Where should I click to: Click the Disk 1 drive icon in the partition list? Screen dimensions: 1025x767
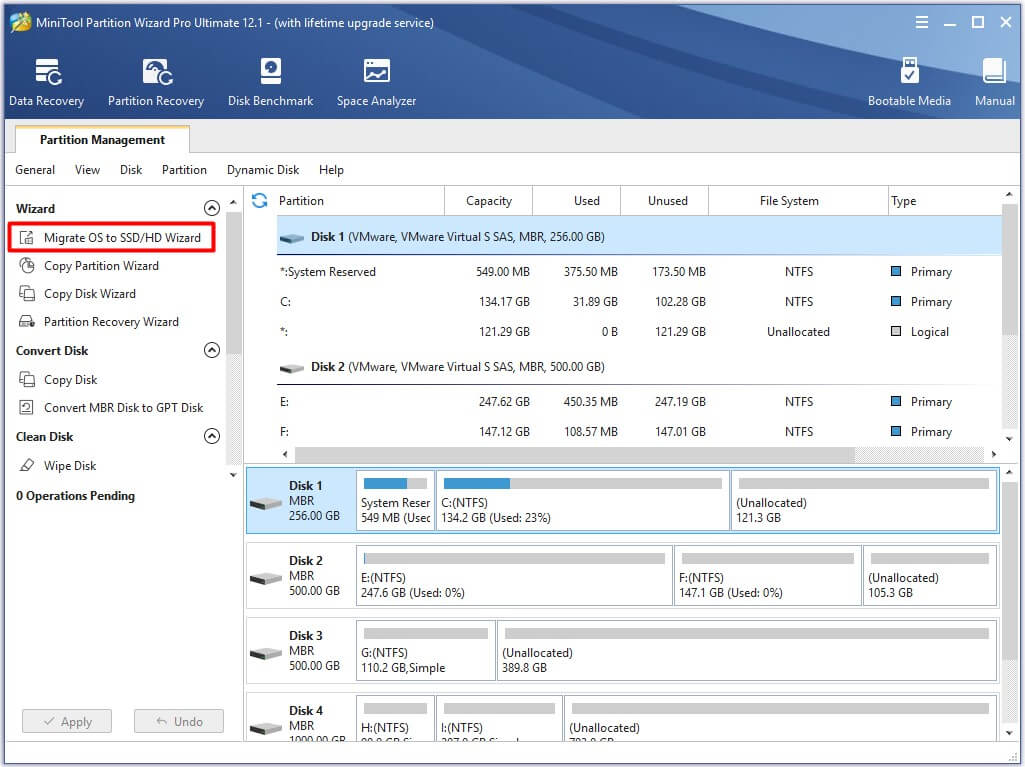[292, 238]
